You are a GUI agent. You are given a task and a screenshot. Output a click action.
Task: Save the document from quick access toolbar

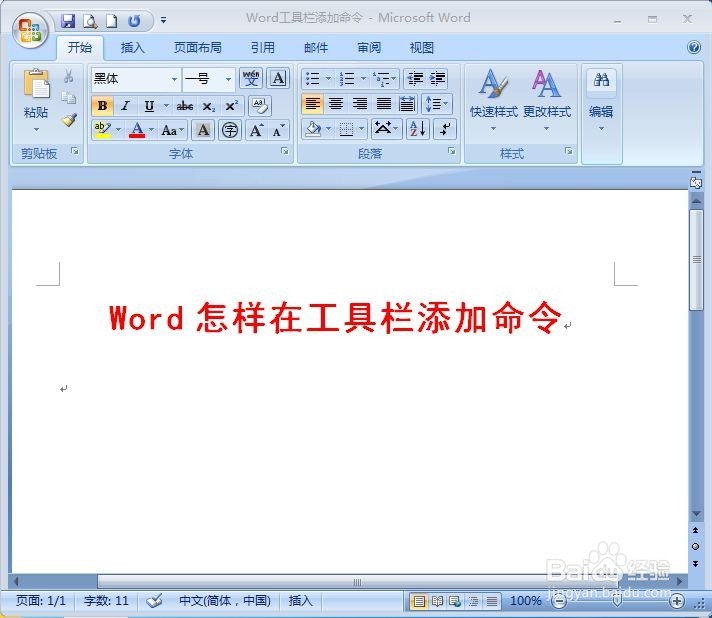[x=68, y=21]
